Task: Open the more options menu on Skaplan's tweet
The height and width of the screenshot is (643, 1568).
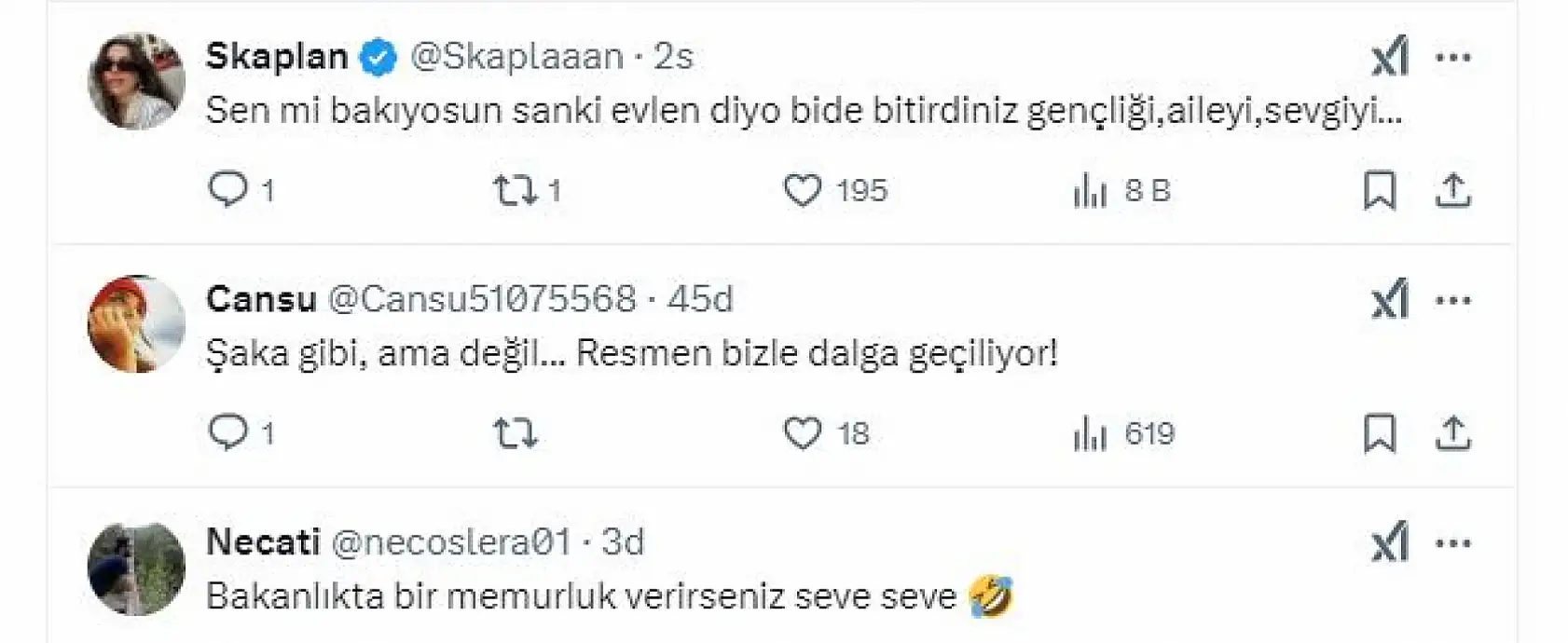Action: (x=1452, y=59)
